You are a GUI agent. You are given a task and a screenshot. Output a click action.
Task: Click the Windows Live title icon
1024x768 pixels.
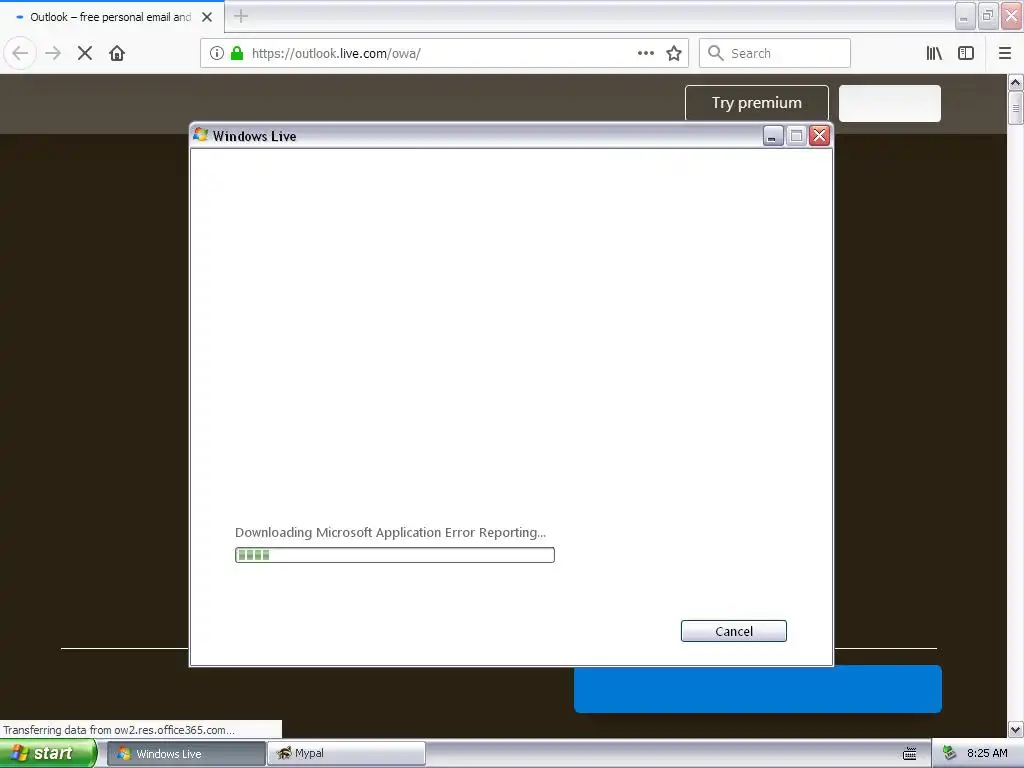pos(200,135)
